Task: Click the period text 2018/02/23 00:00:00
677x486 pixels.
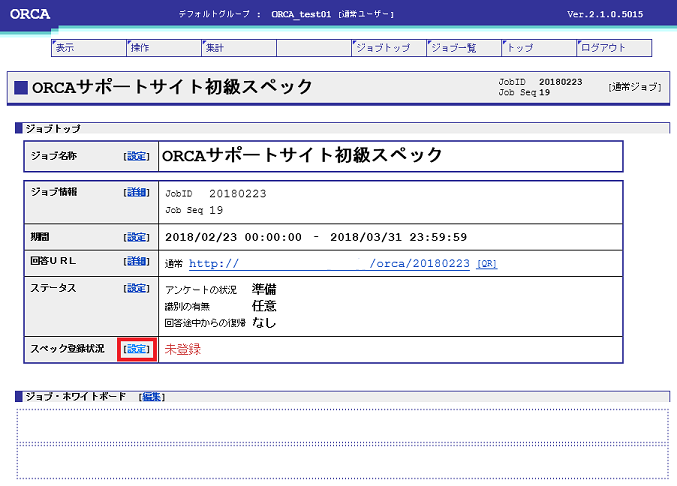Action: [x=233, y=237]
